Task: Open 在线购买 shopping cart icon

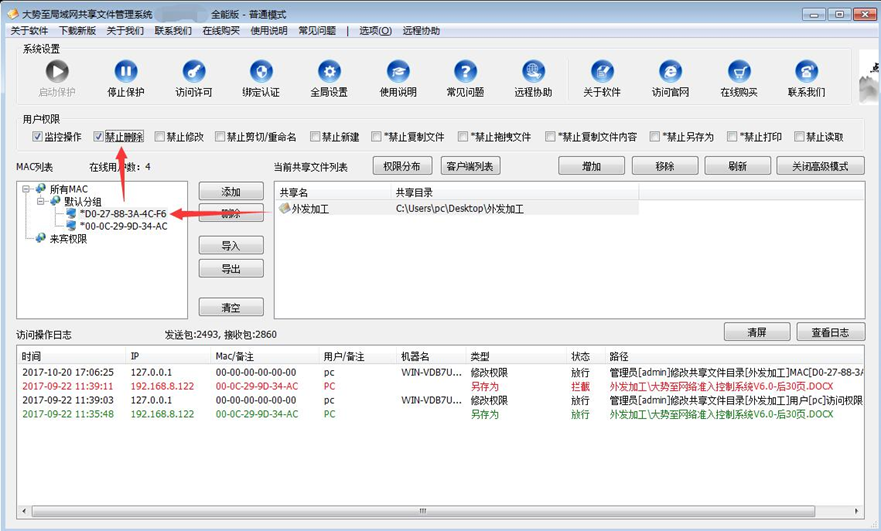Action: click(739, 71)
